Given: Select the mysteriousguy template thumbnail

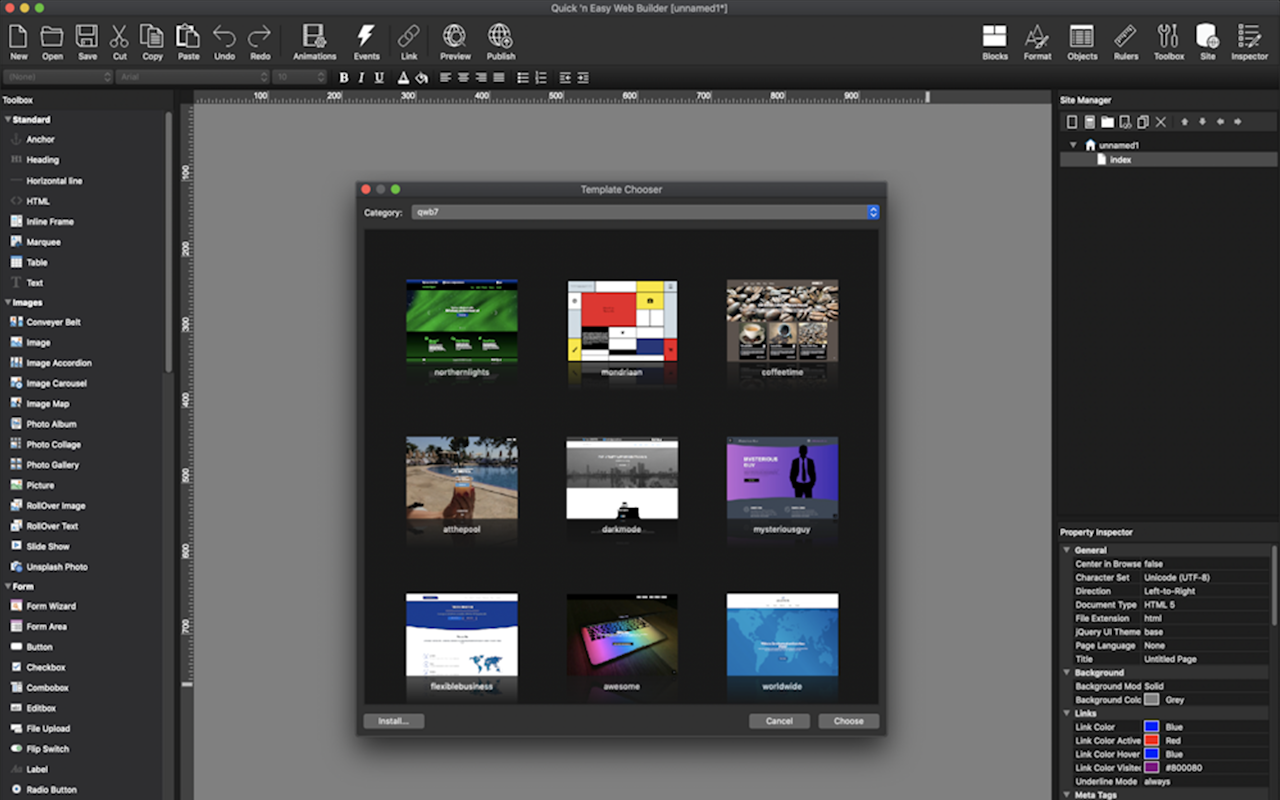Looking at the screenshot, I should tap(782, 478).
